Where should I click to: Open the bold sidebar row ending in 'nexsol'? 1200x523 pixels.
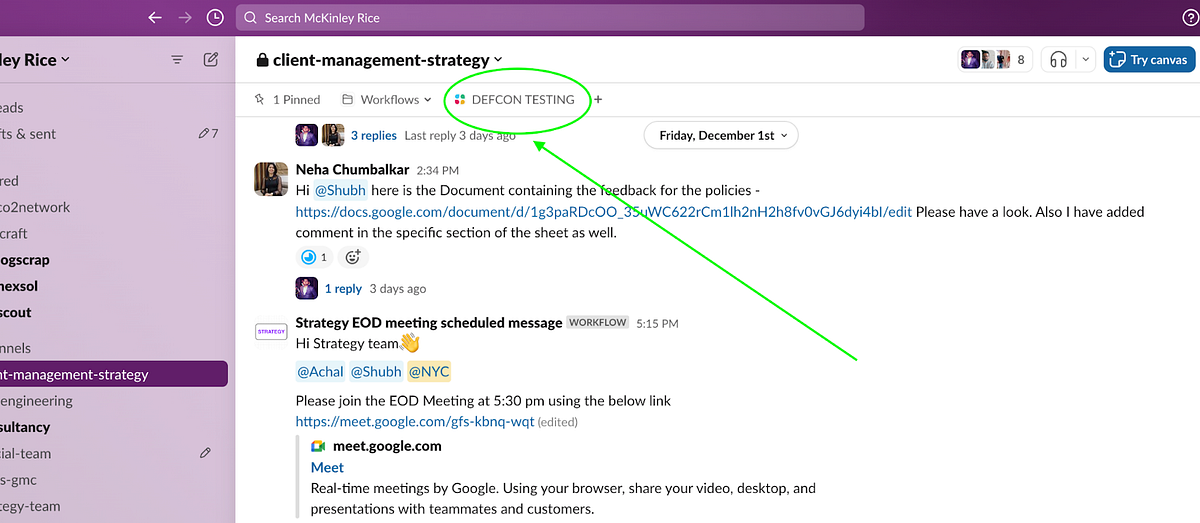(x=114, y=286)
